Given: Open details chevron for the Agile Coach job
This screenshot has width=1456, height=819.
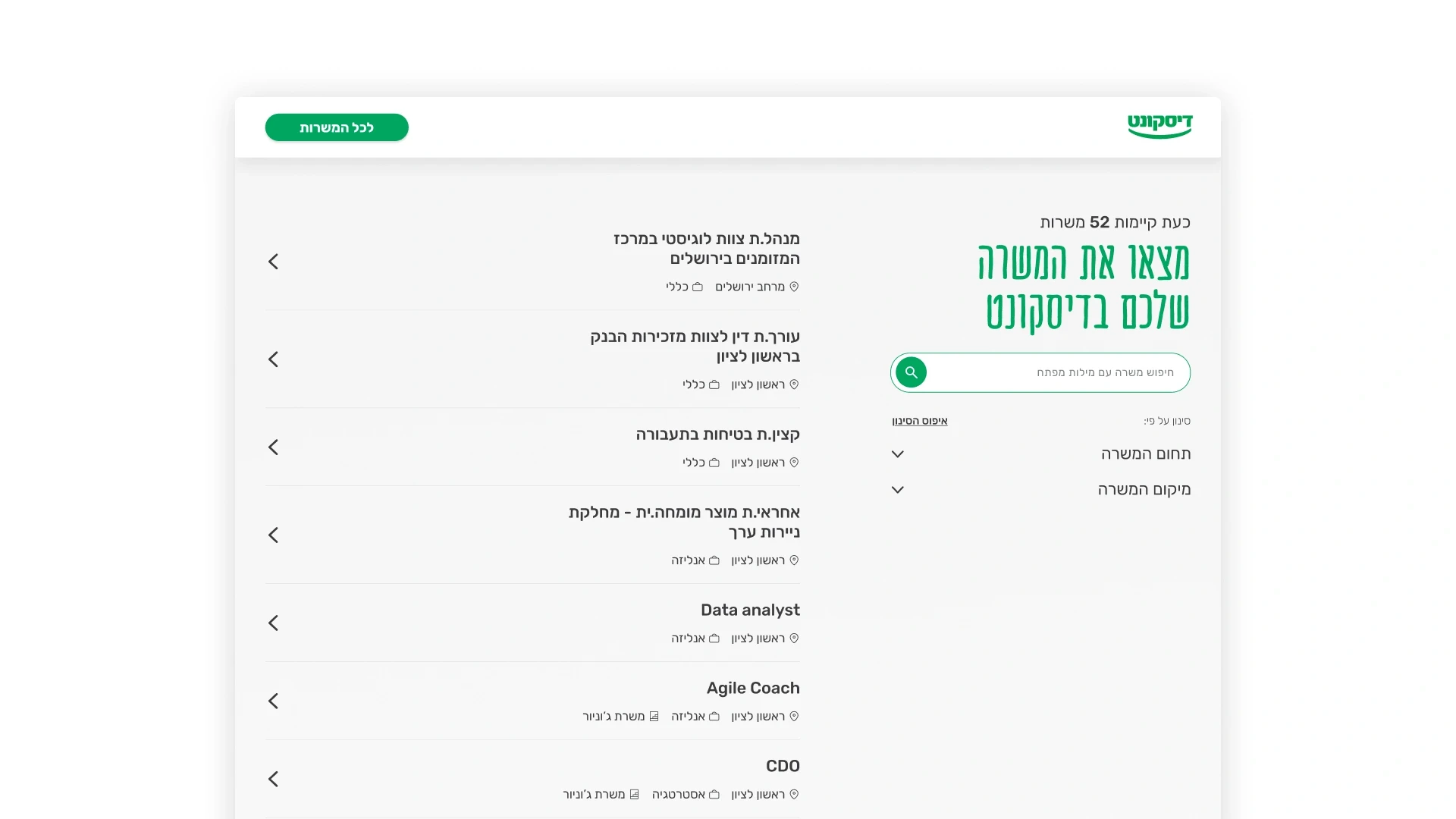Looking at the screenshot, I should 273,701.
